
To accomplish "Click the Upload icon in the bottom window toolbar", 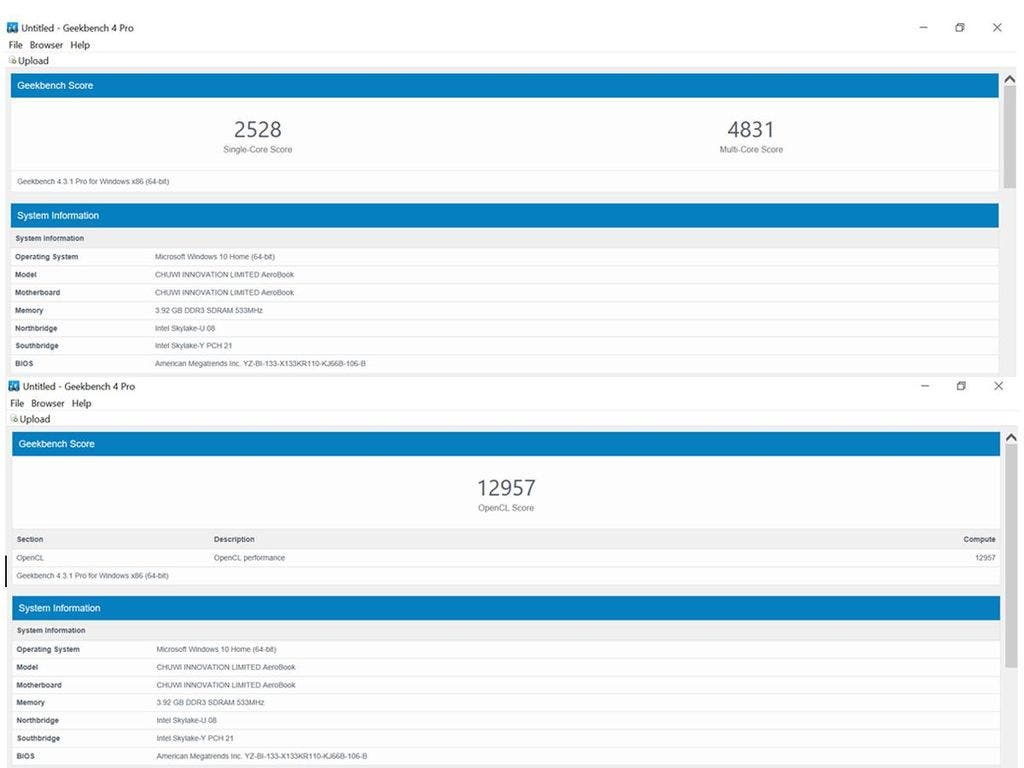I will [x=14, y=419].
